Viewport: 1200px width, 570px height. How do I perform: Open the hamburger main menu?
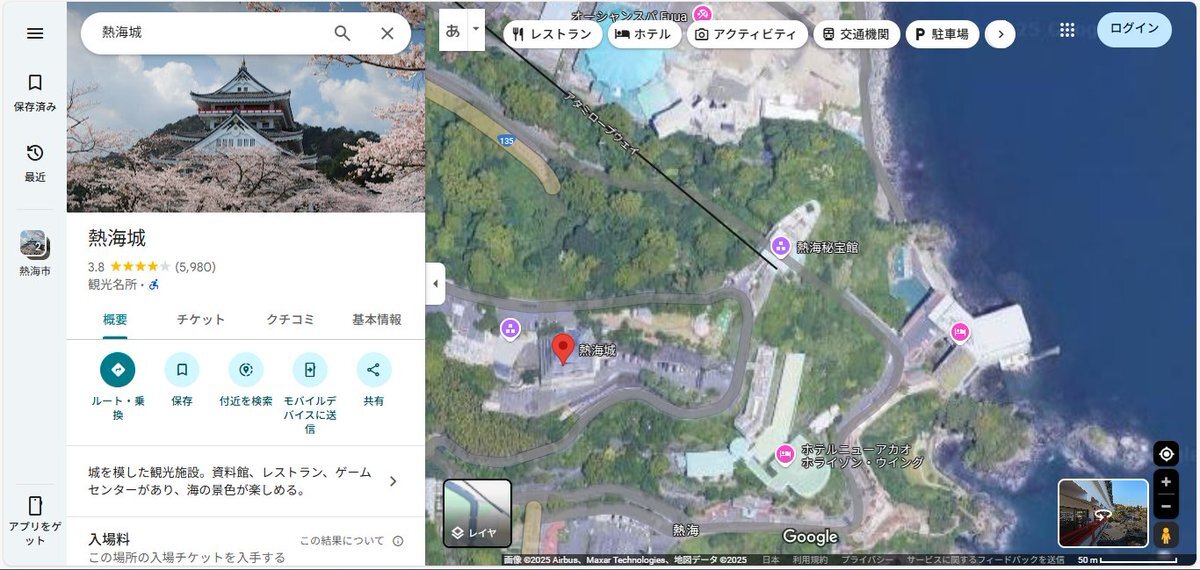[35, 33]
